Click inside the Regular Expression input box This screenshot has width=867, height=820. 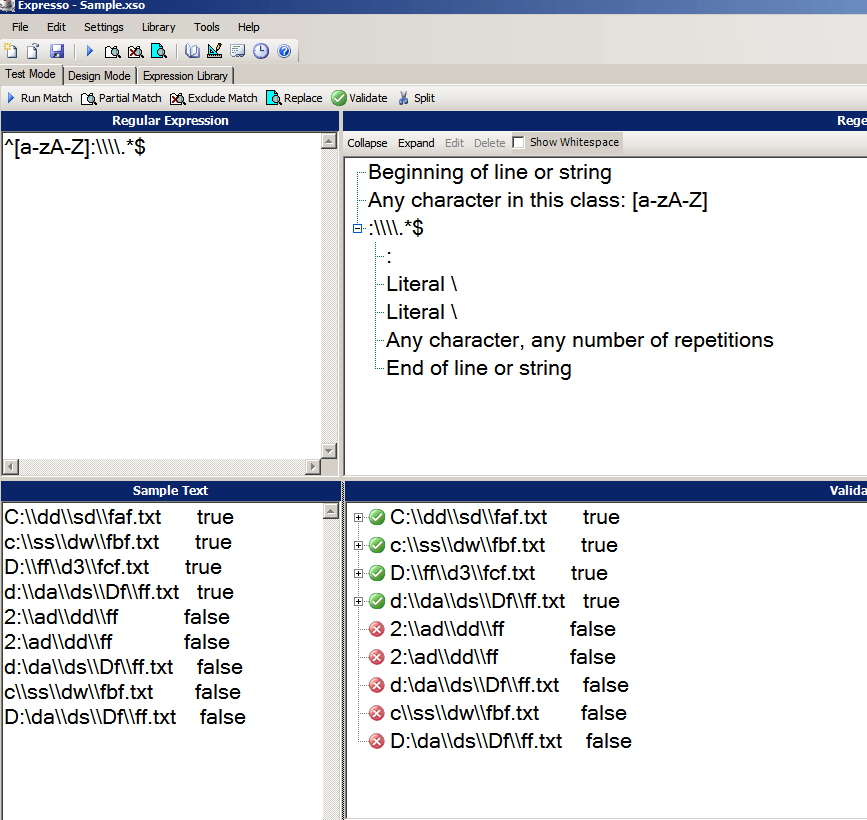[x=161, y=296]
